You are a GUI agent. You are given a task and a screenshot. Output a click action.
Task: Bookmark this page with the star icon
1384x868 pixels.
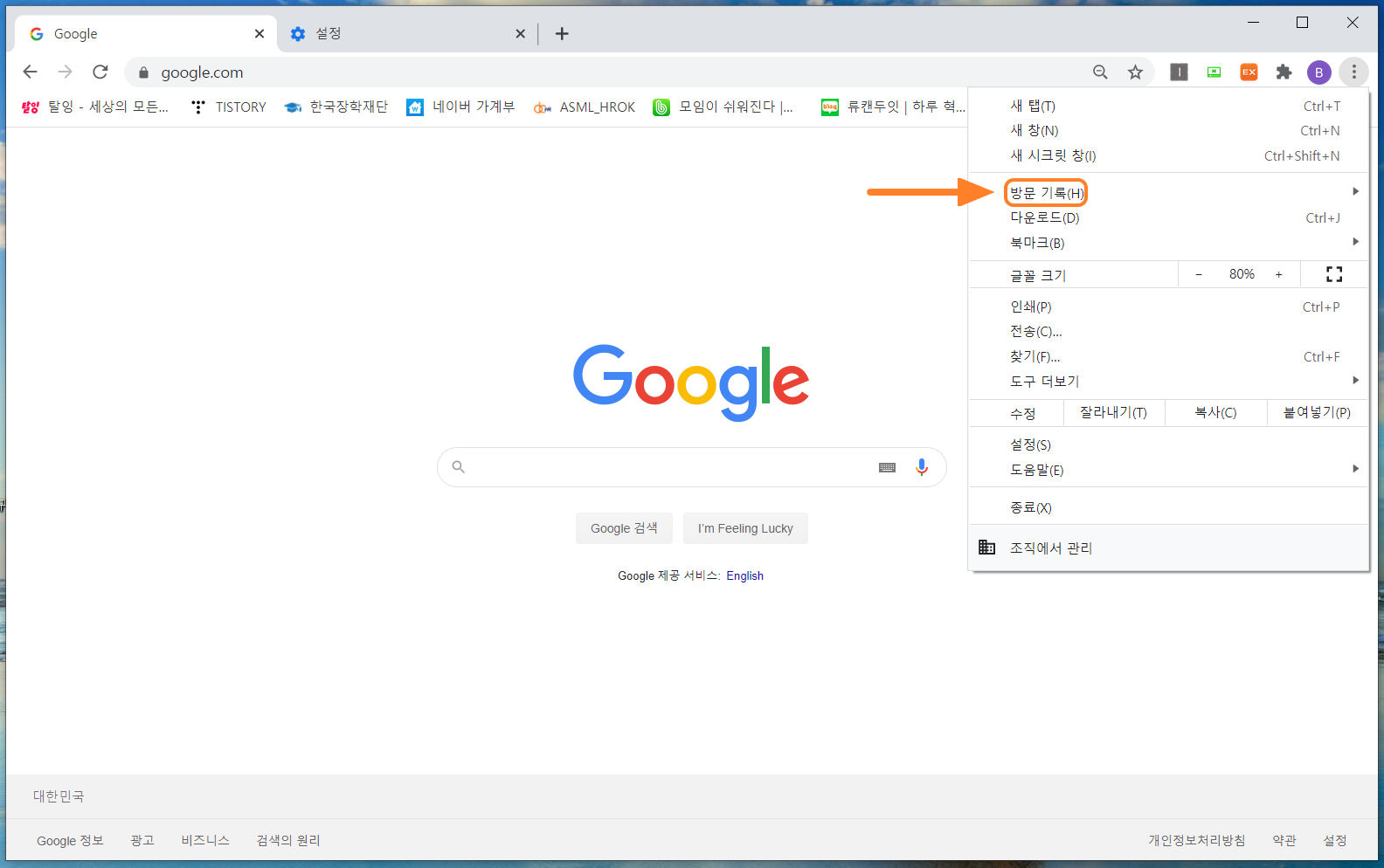[x=1135, y=72]
